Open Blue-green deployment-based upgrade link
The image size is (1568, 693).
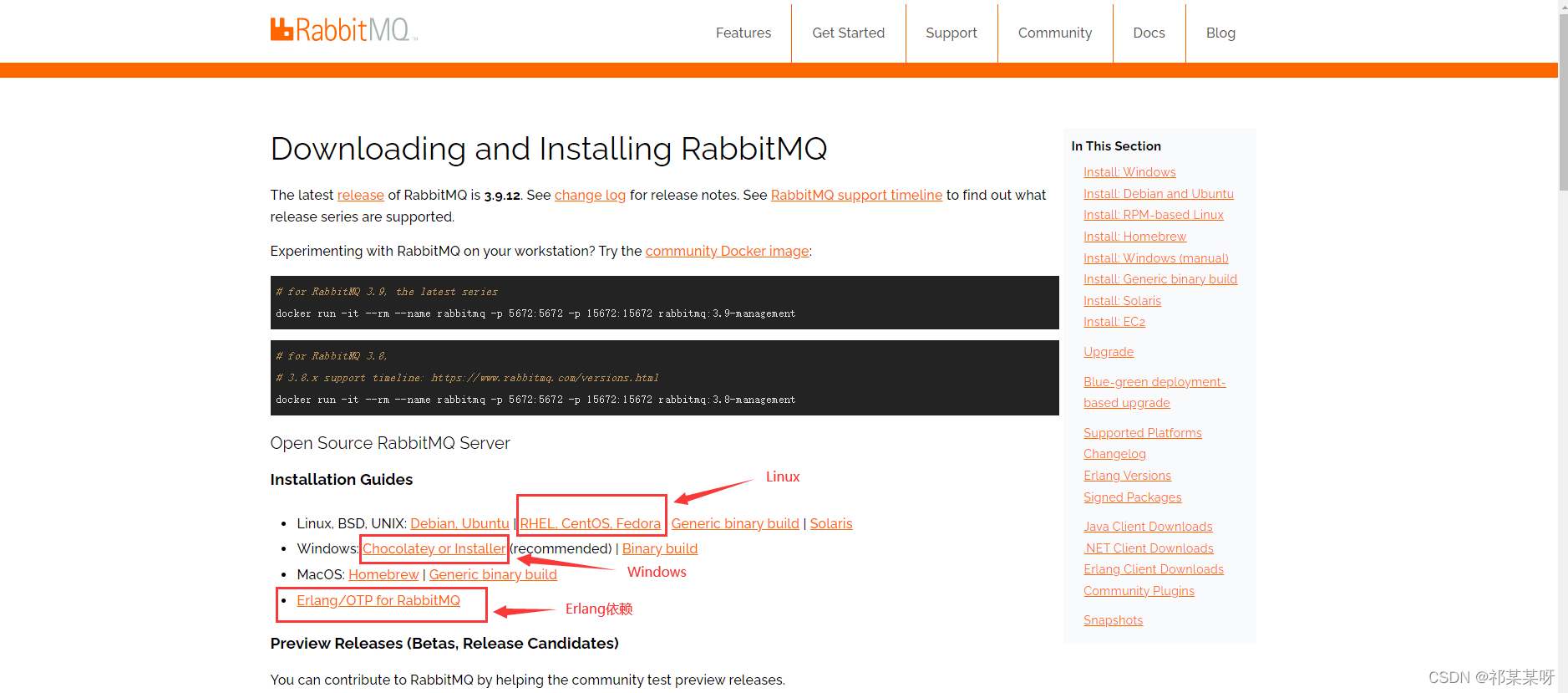point(1154,392)
